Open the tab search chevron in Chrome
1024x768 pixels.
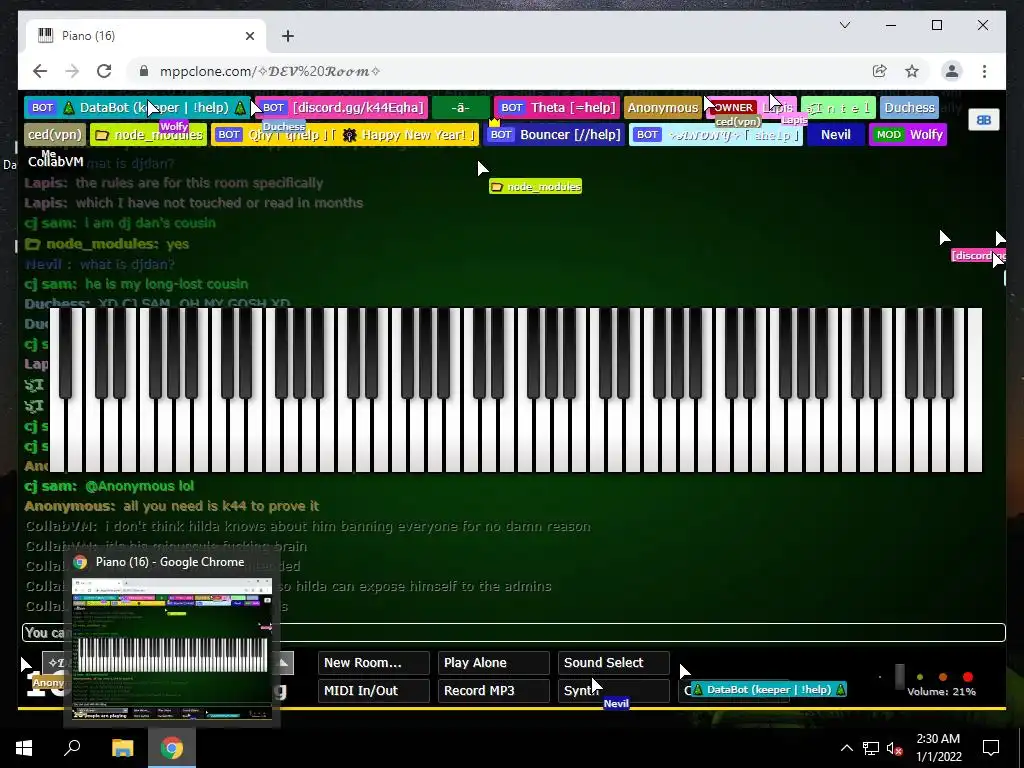pyautogui.click(x=844, y=25)
